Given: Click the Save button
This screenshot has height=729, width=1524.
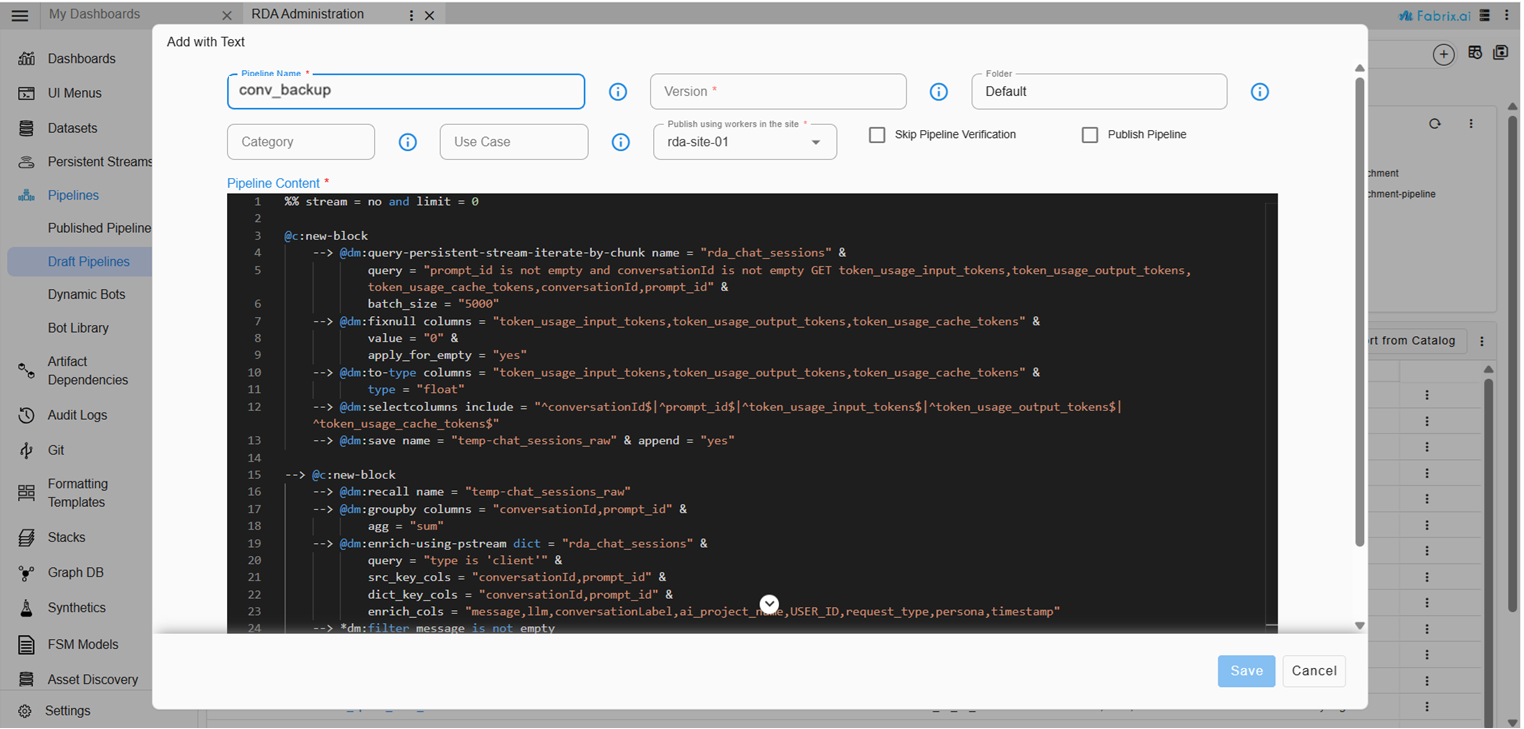Looking at the screenshot, I should (x=1246, y=671).
